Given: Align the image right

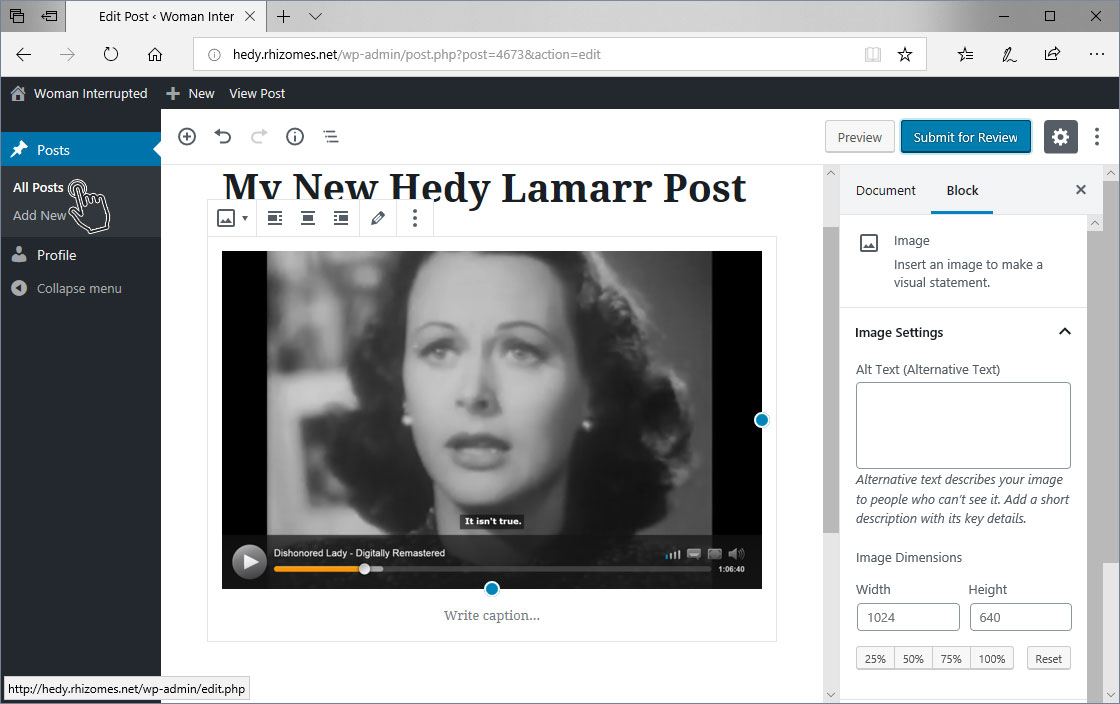Looking at the screenshot, I should (341, 218).
